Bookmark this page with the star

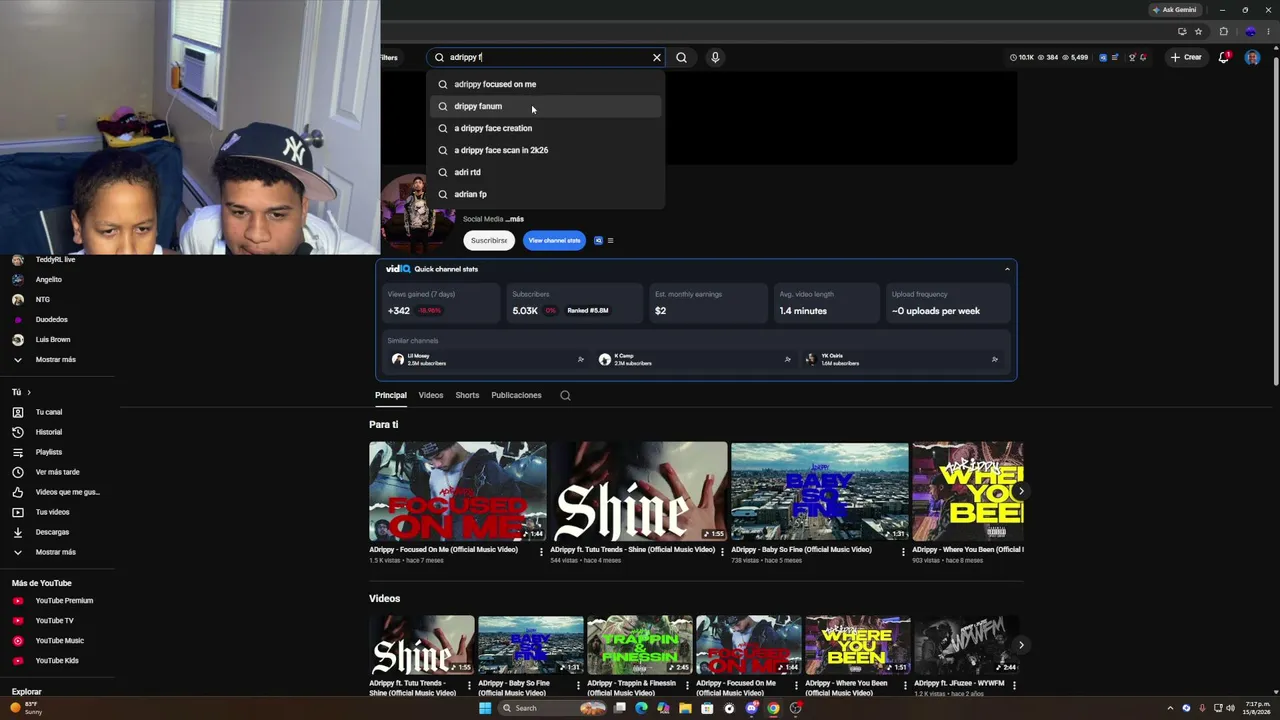[1198, 31]
